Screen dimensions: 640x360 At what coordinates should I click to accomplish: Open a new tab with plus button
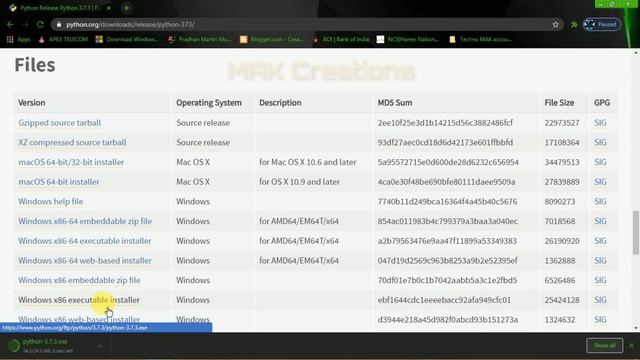(126, 8)
